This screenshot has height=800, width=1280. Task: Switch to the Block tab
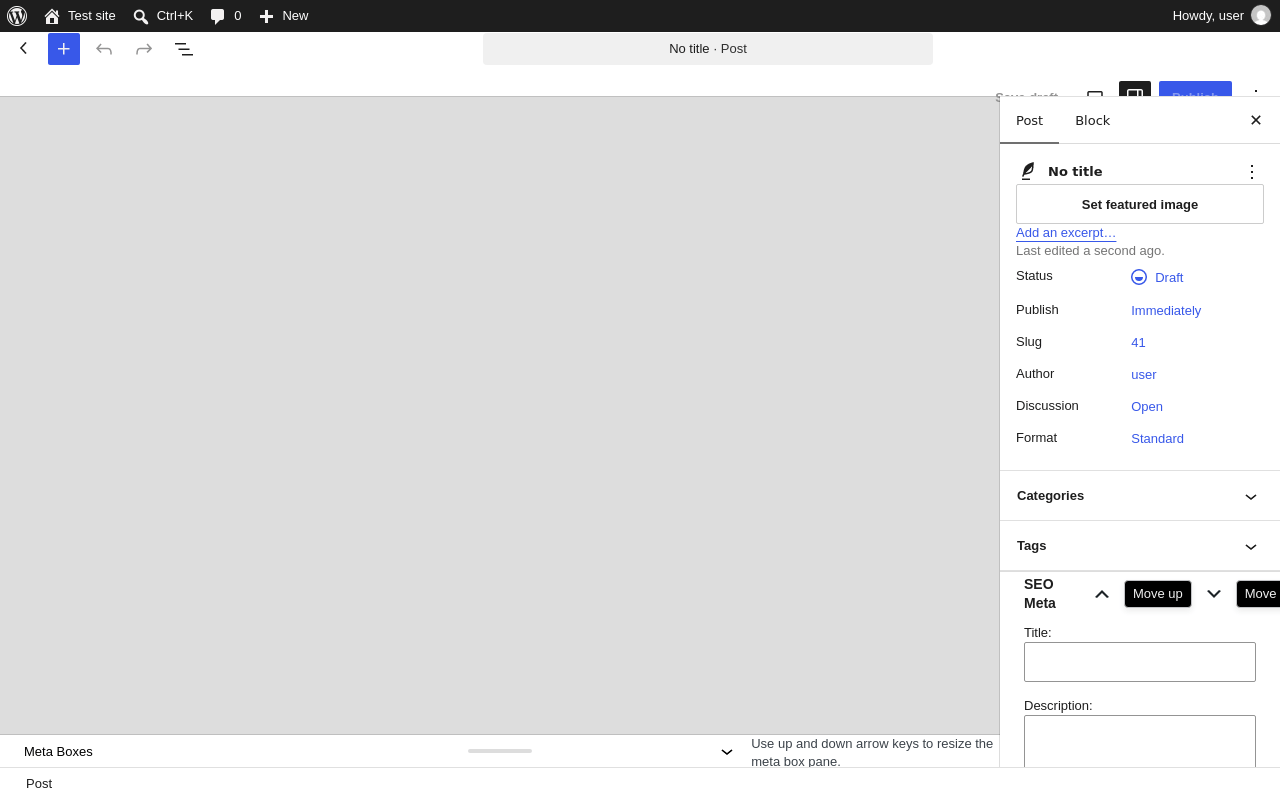point(1092,121)
